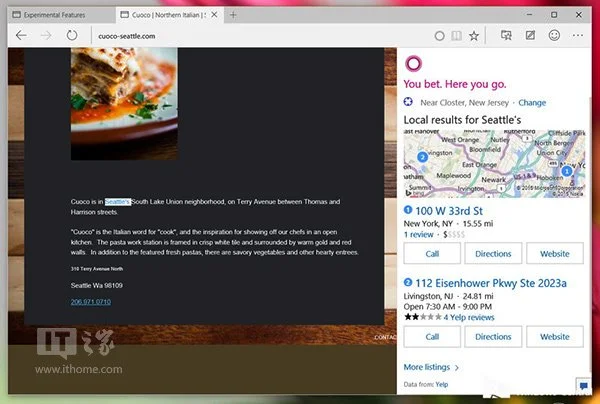Image resolution: width=600 pixels, height=404 pixels.
Task: Click the Refresh page icon
Action: point(72,36)
